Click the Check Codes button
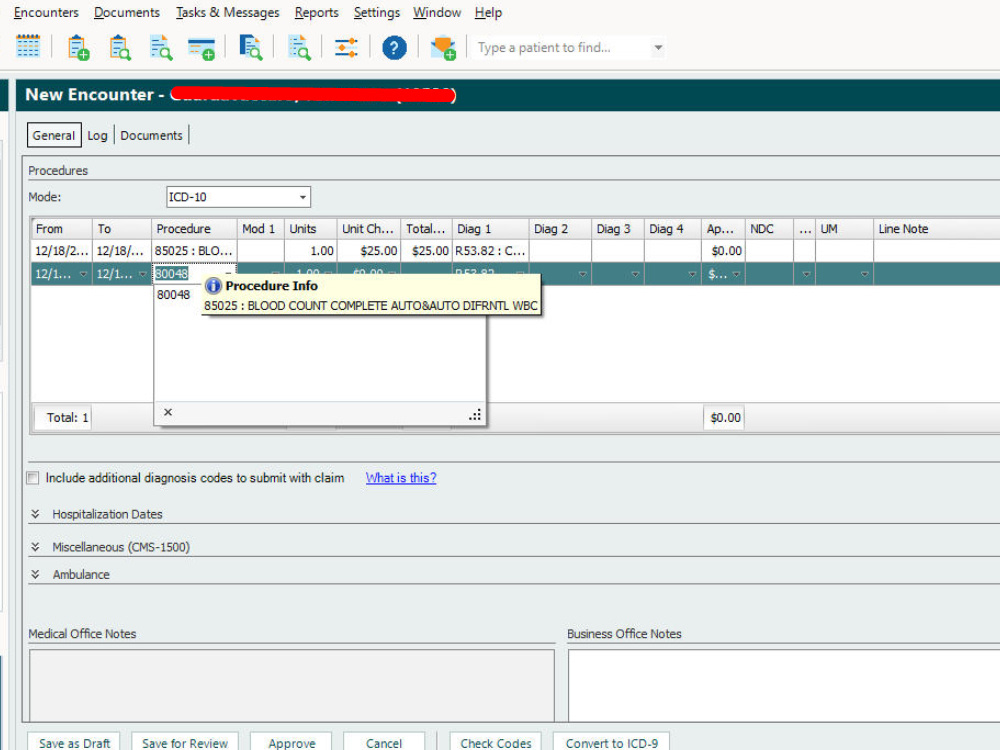Image resolution: width=1000 pixels, height=750 pixels. (496, 742)
